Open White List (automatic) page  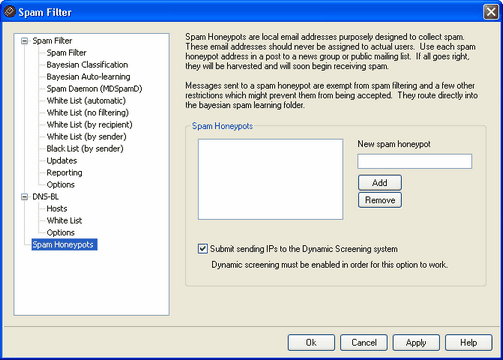coord(86,101)
